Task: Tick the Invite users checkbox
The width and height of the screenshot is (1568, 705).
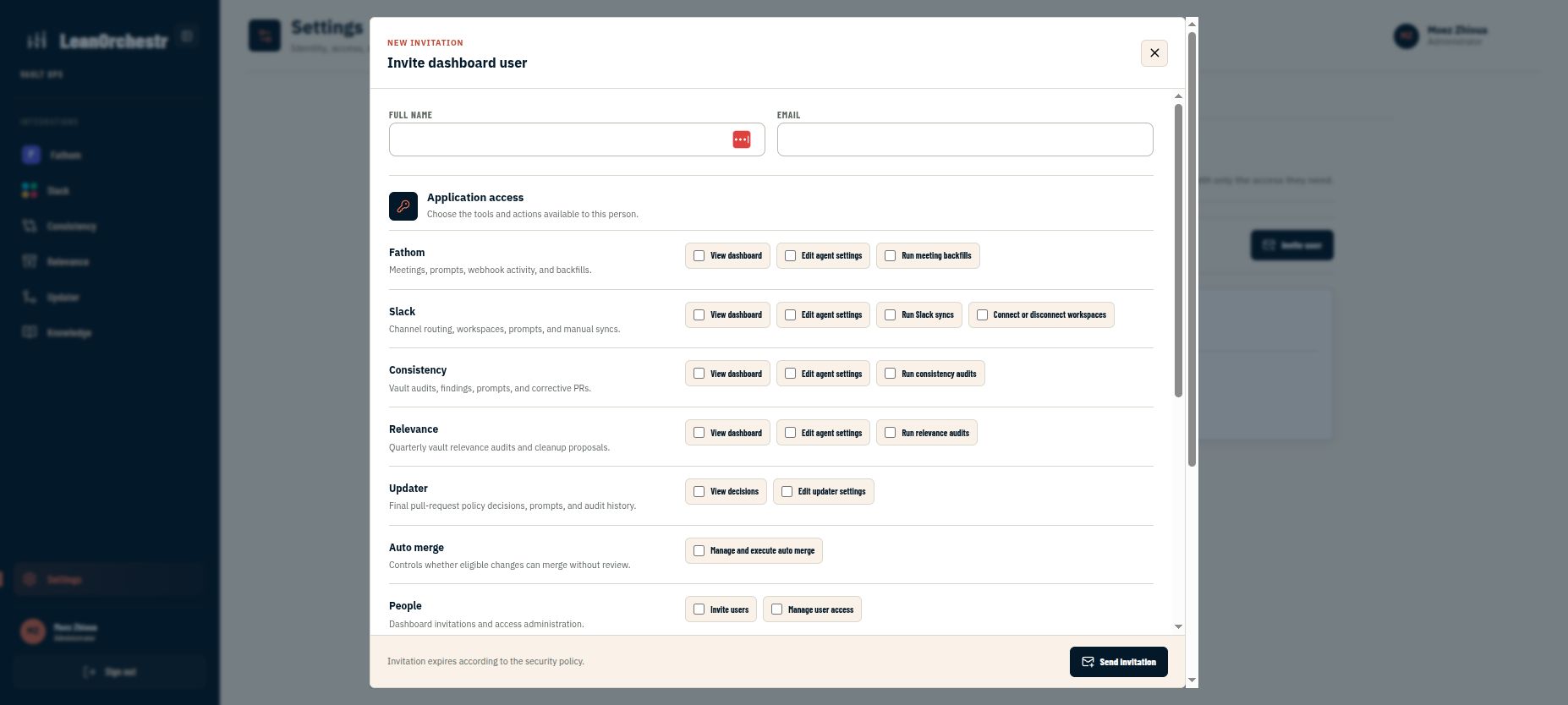Action: pos(699,609)
